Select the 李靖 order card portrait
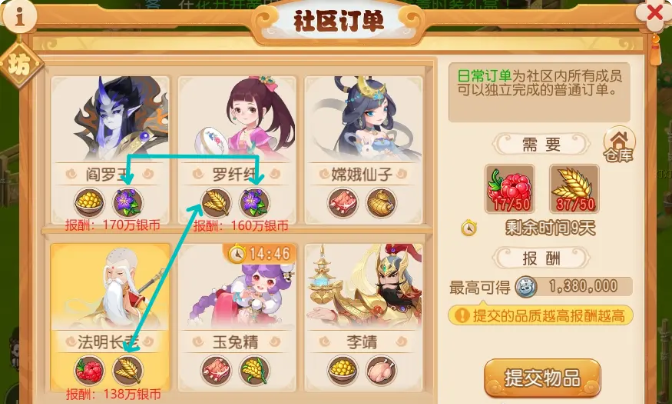 [363, 286]
